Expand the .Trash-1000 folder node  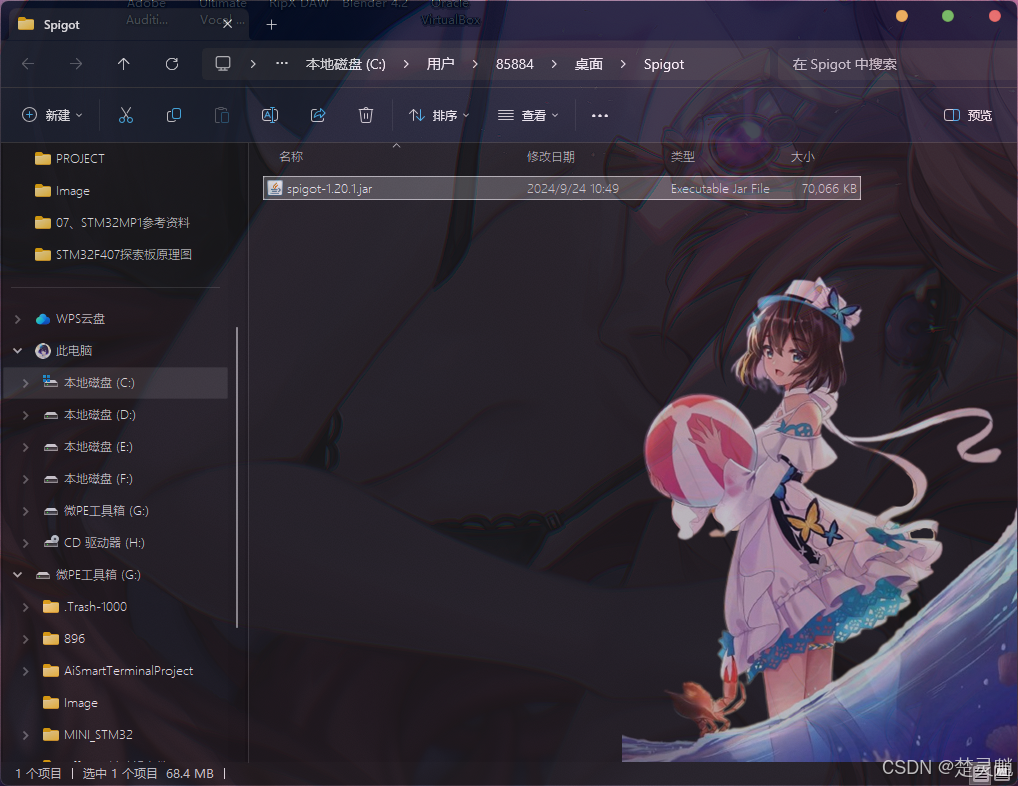point(25,607)
